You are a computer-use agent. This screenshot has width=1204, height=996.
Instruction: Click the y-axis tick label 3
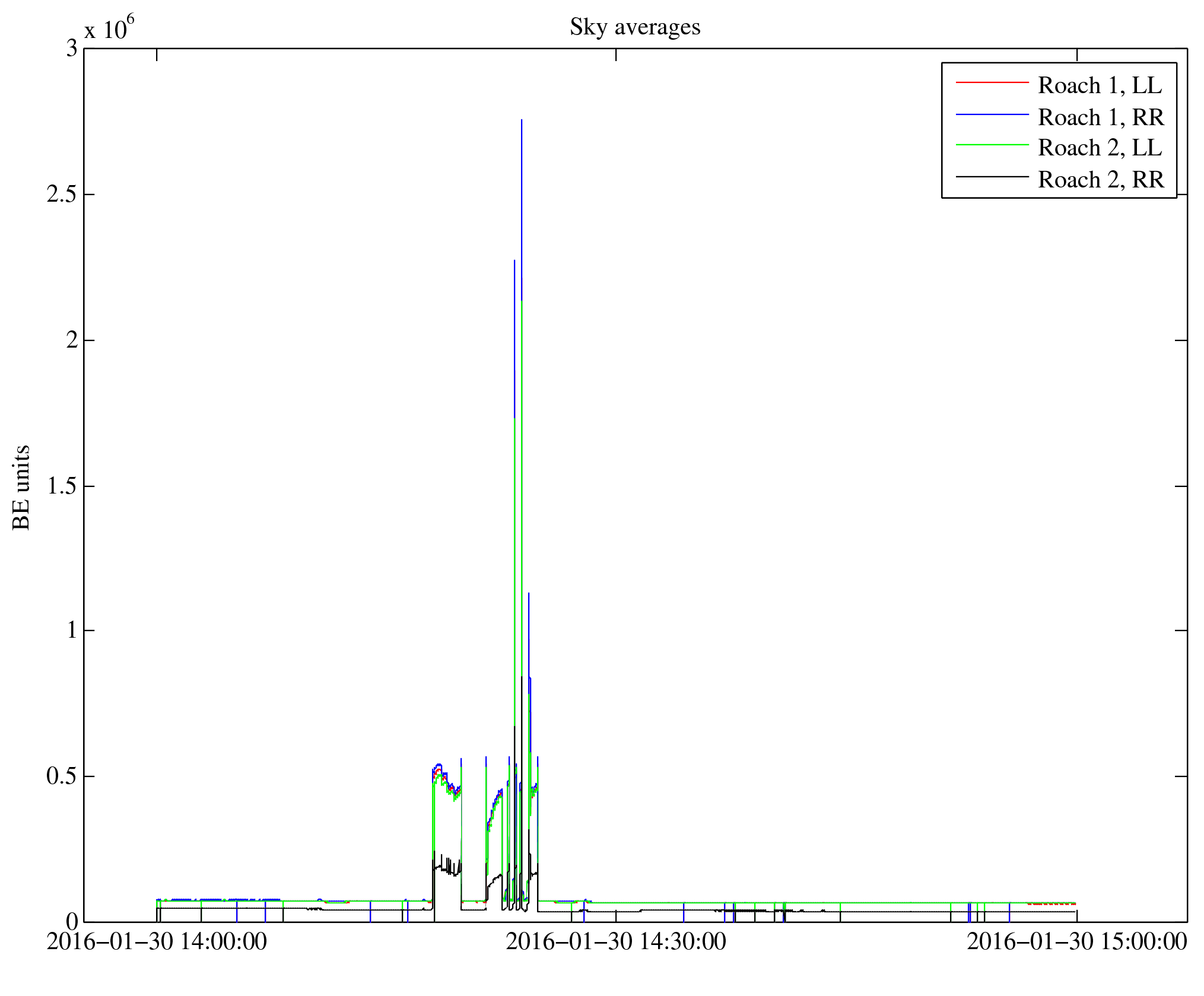pos(72,49)
